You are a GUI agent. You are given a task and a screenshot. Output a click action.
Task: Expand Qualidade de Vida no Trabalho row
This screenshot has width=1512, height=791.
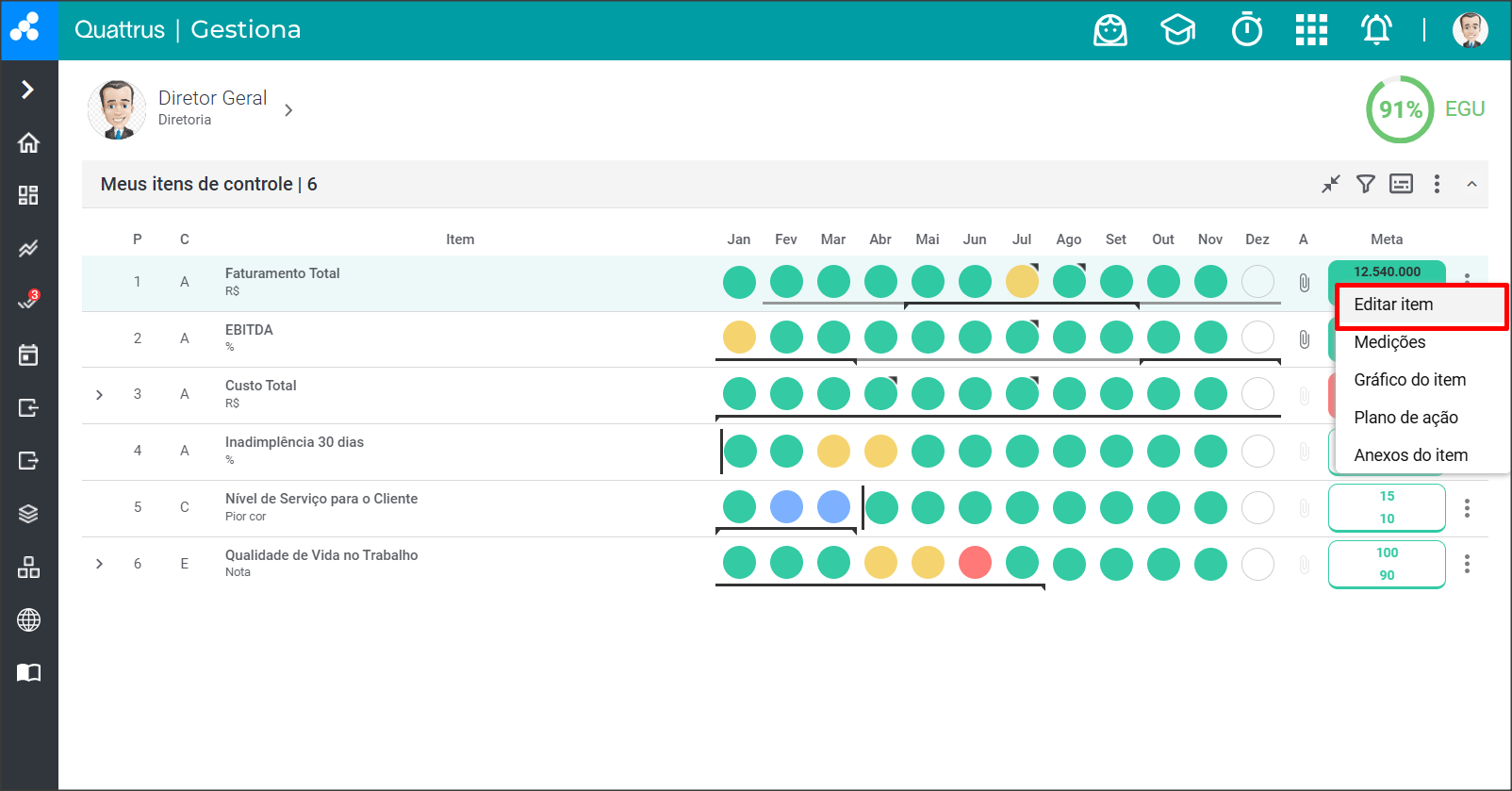tap(99, 564)
